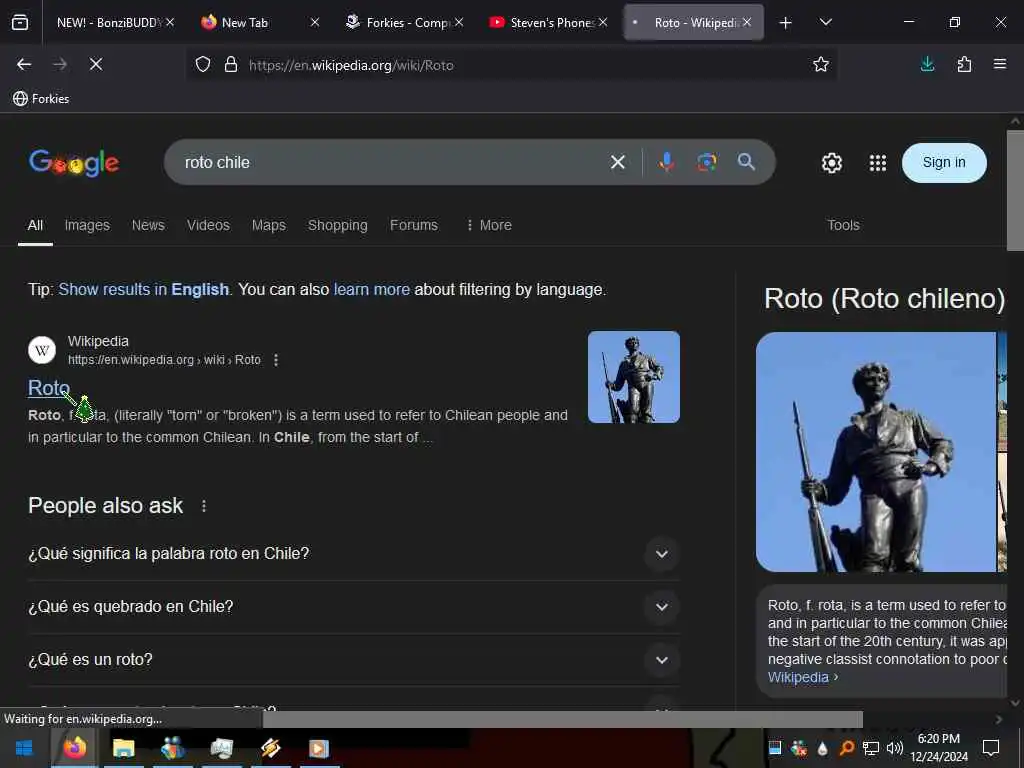Open File Explorer from taskbar
This screenshot has height=768, width=1024.
(x=123, y=748)
